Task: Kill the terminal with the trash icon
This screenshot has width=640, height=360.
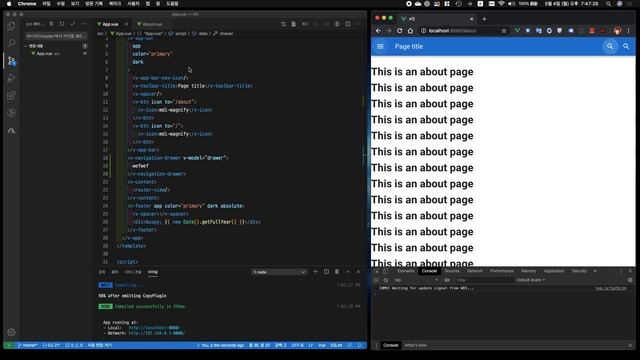Action: pos(337,272)
